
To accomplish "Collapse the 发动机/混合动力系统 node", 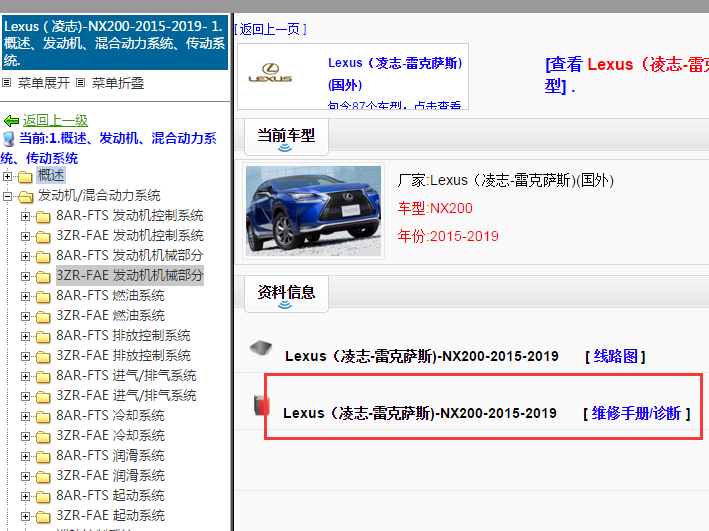I will pyautogui.click(x=7, y=196).
